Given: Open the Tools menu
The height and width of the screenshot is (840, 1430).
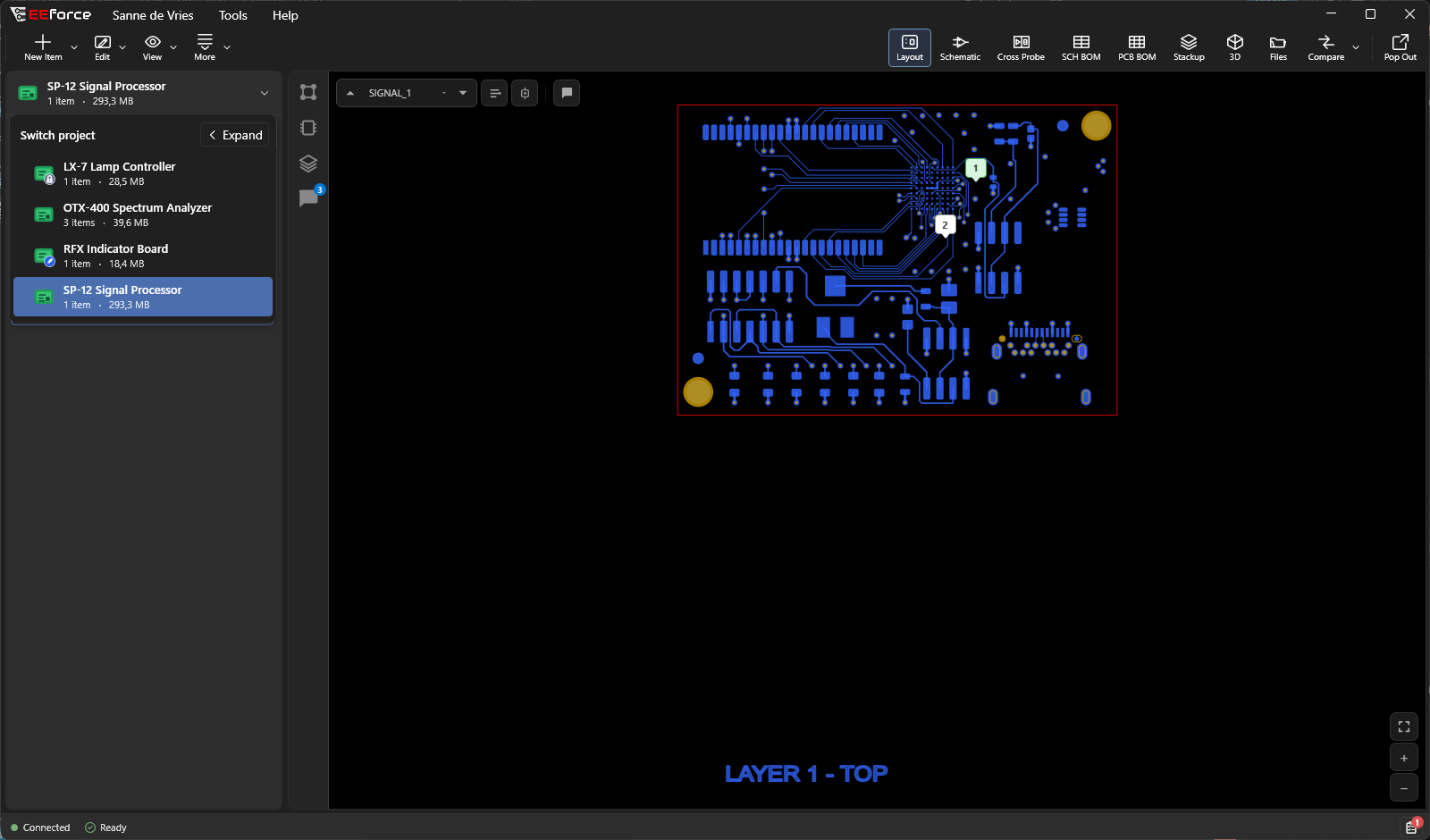Looking at the screenshot, I should 233,15.
